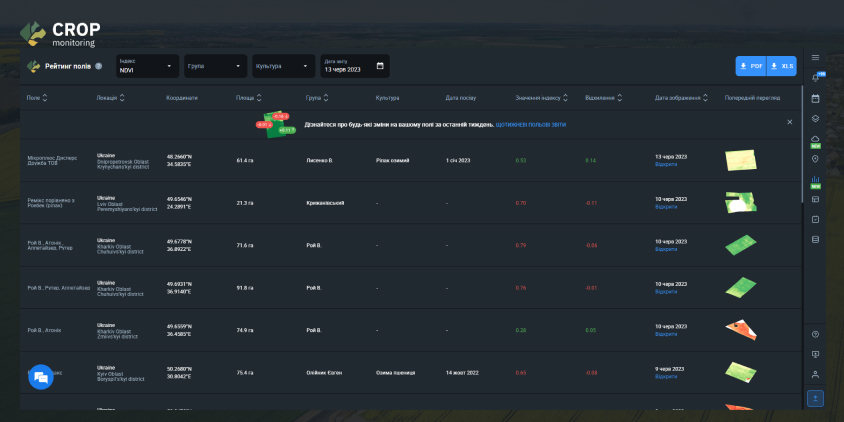Click the info icon next to Рейтинг полів

98,67
